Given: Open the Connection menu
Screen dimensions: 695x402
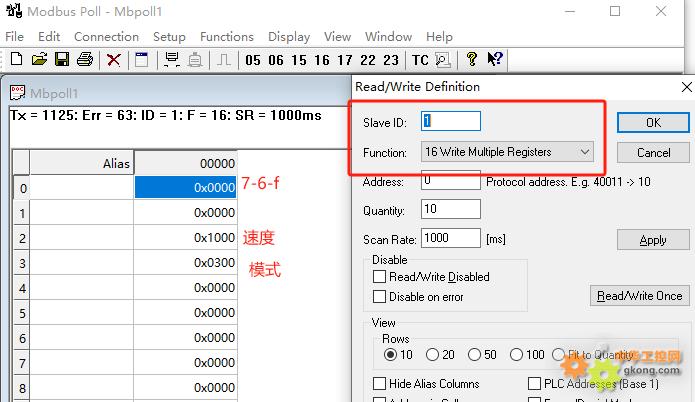Looking at the screenshot, I should point(106,36).
